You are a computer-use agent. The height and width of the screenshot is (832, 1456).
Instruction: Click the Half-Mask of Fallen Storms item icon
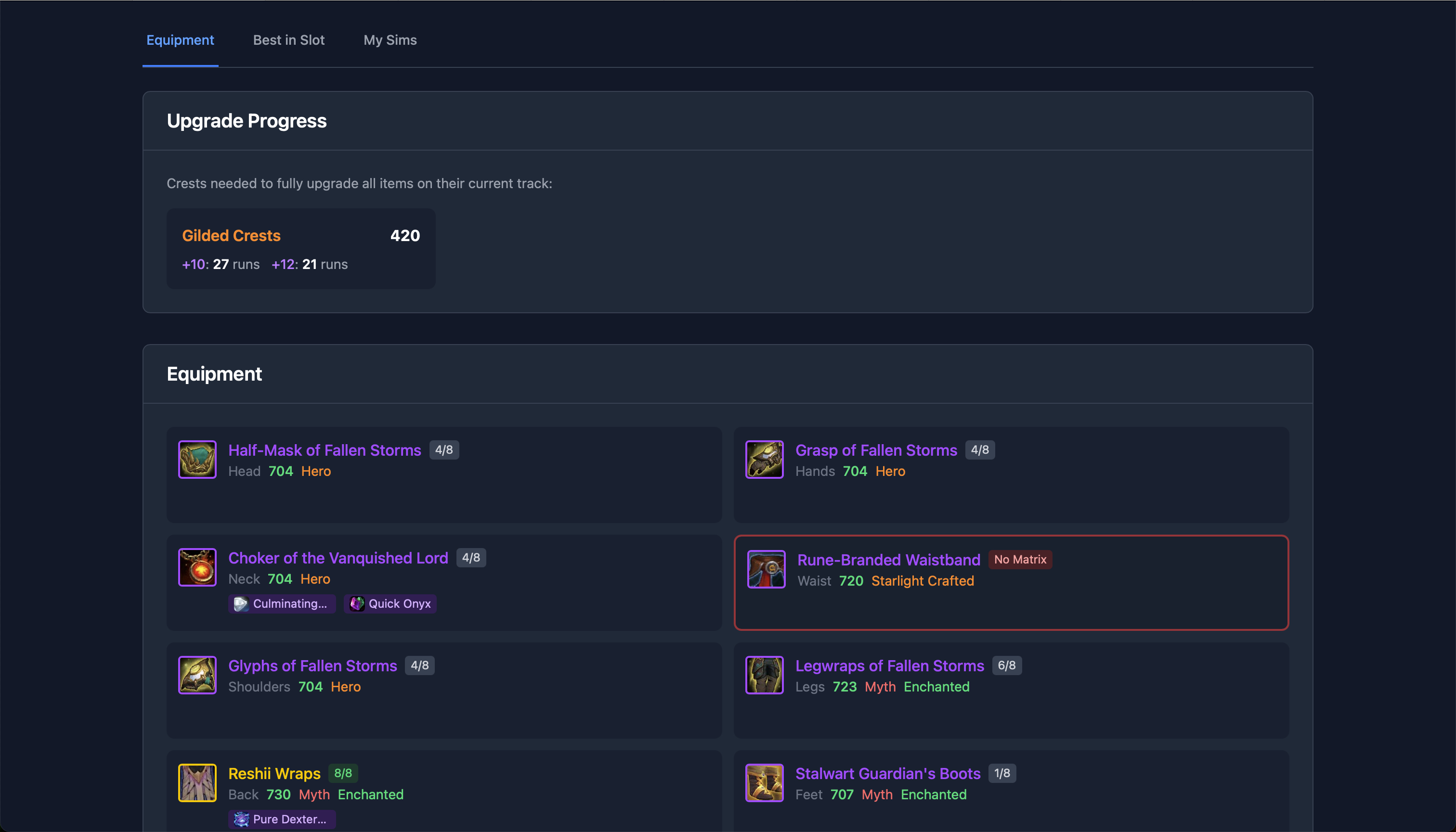pos(197,460)
